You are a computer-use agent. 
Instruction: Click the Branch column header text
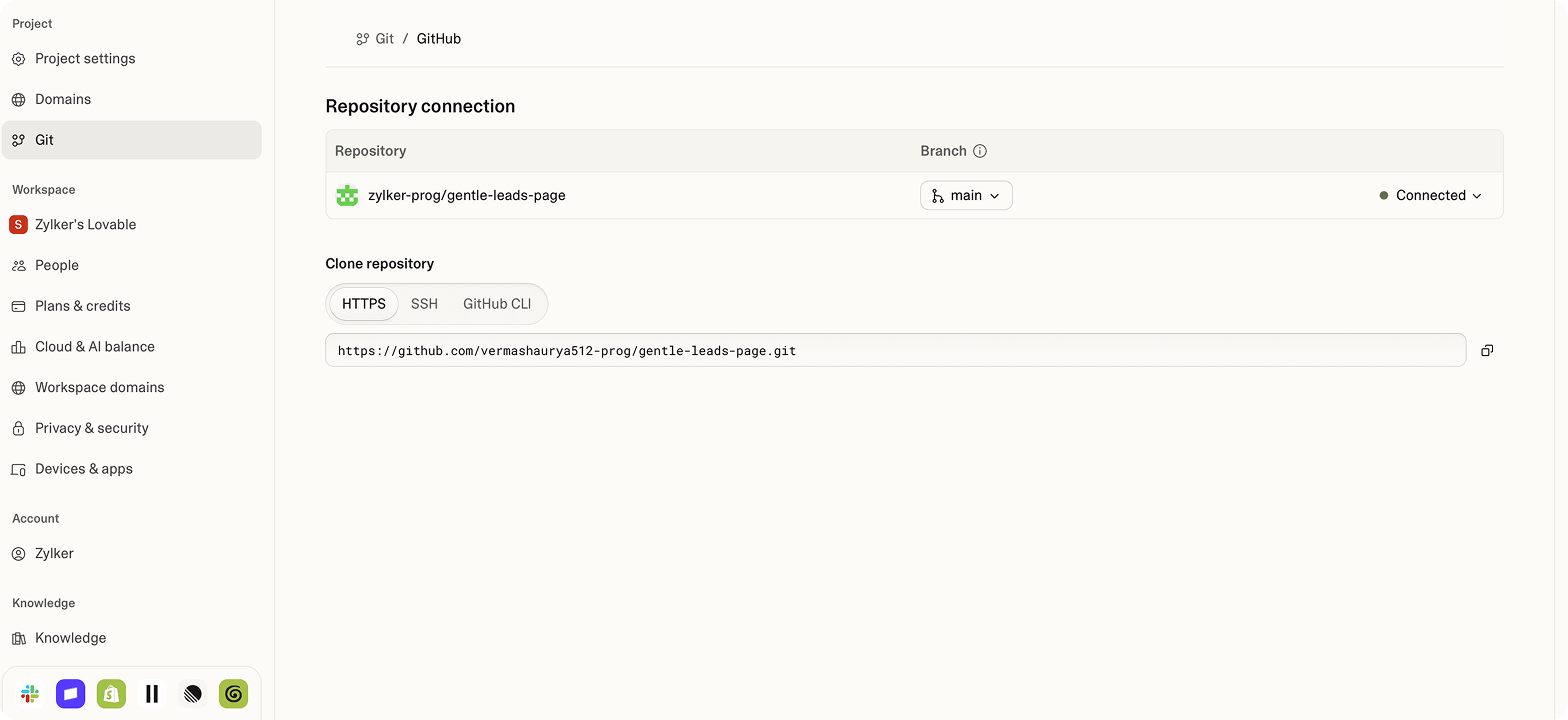[x=943, y=151]
